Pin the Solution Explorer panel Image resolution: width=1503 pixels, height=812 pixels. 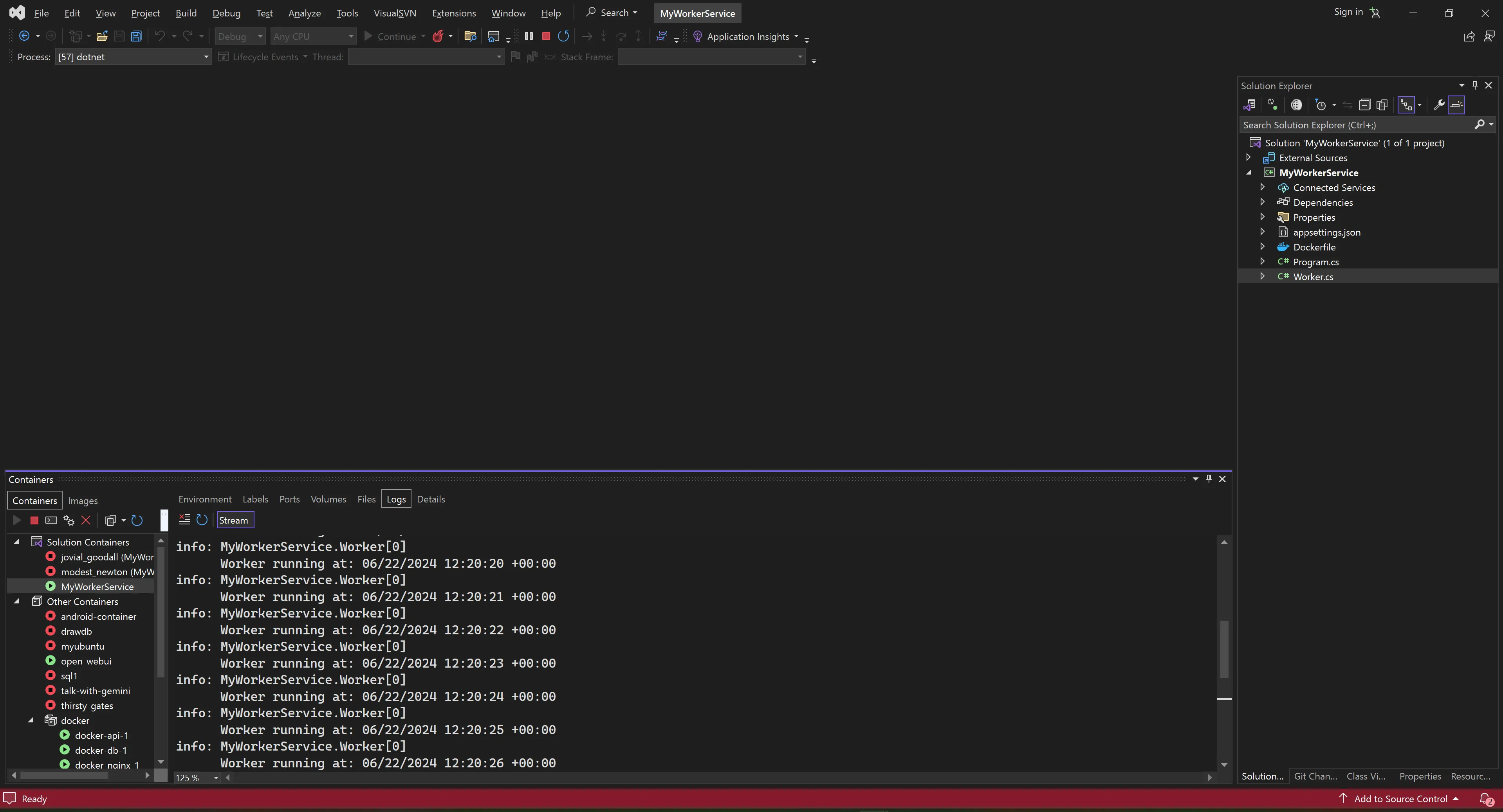point(1475,85)
